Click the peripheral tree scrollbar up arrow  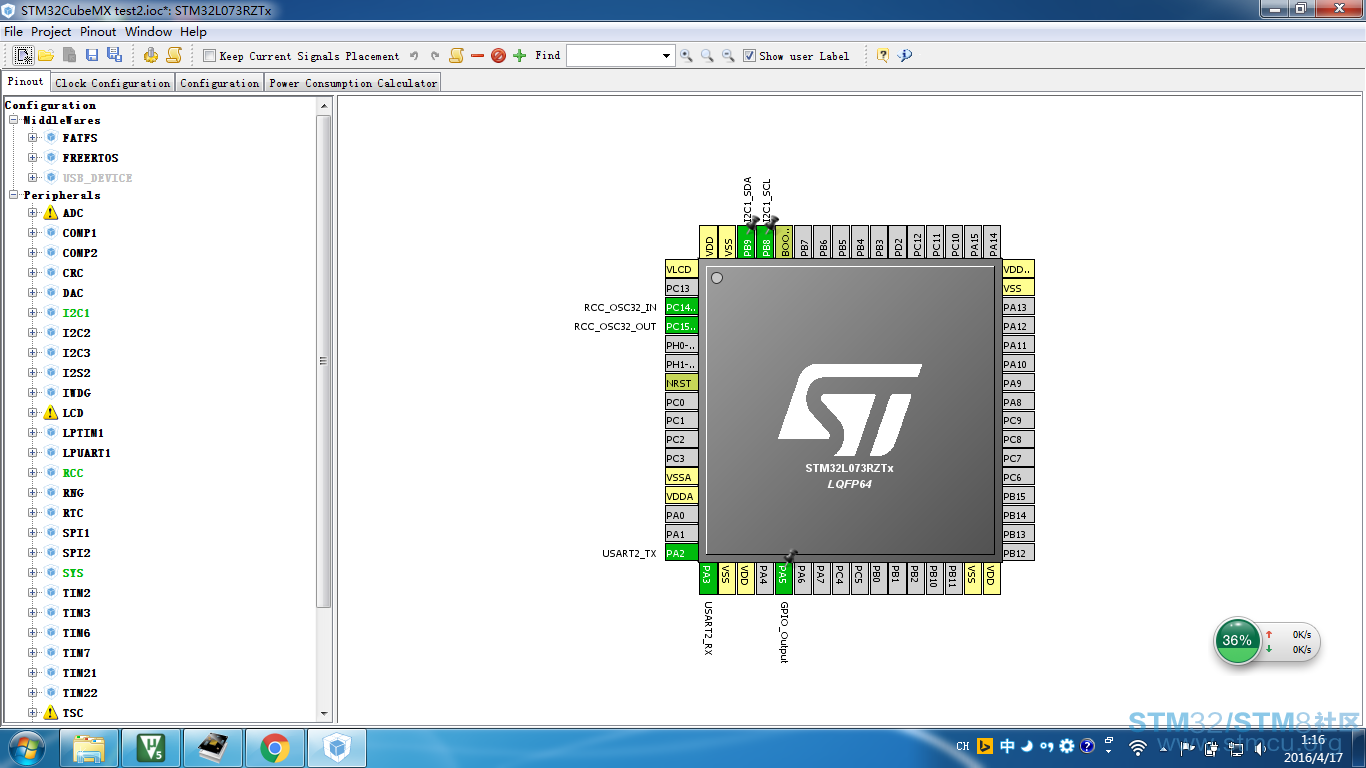324,105
